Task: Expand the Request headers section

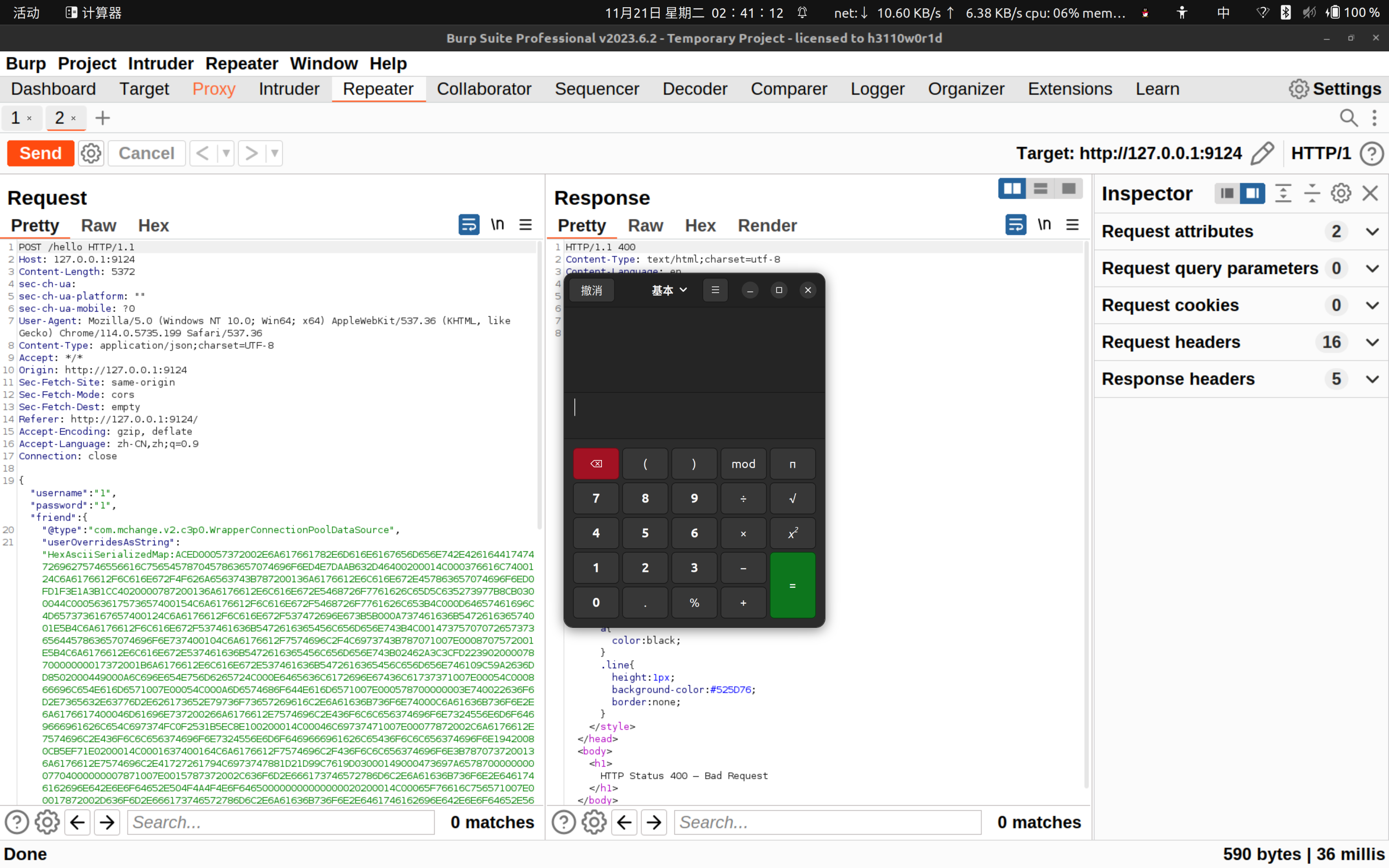Action: 1372,342
